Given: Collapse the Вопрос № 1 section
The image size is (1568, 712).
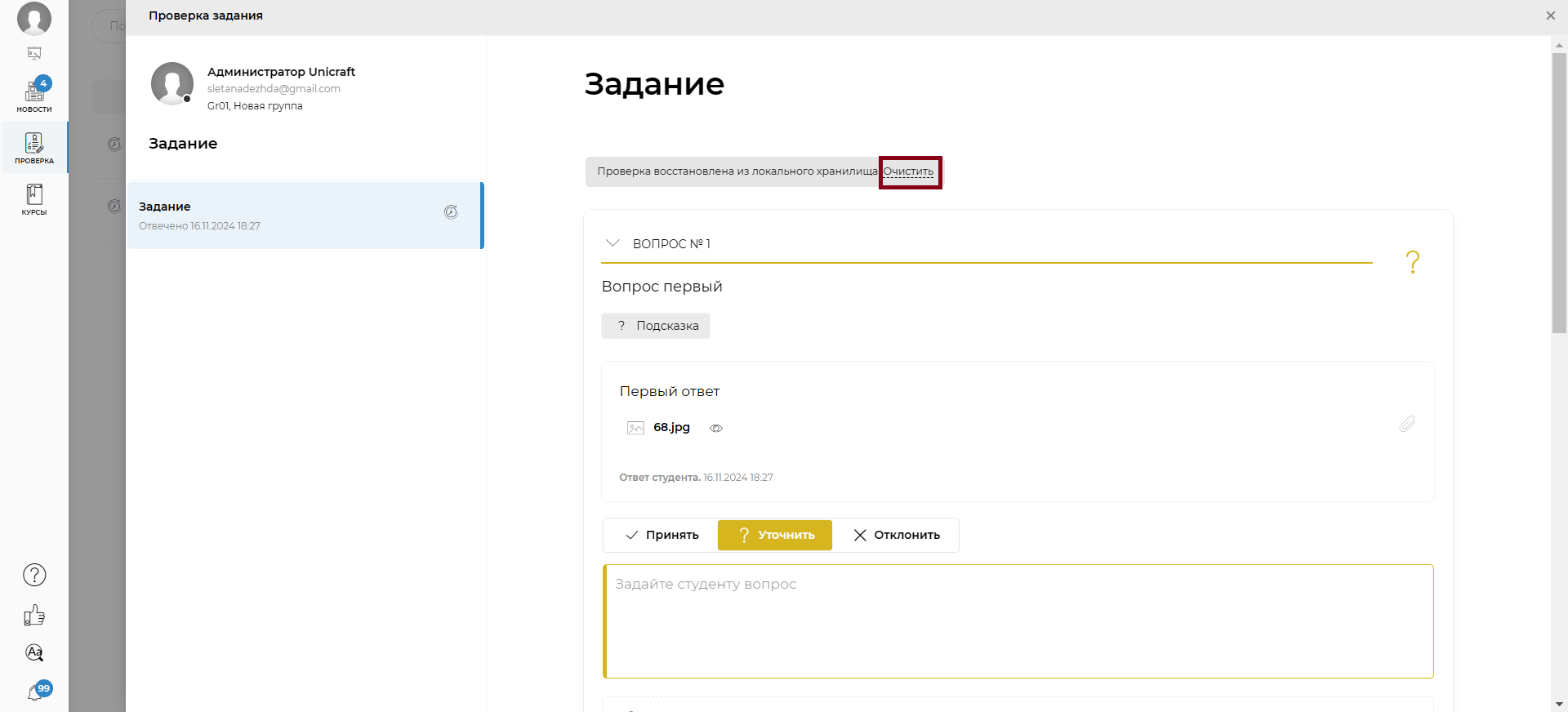Looking at the screenshot, I should 612,243.
